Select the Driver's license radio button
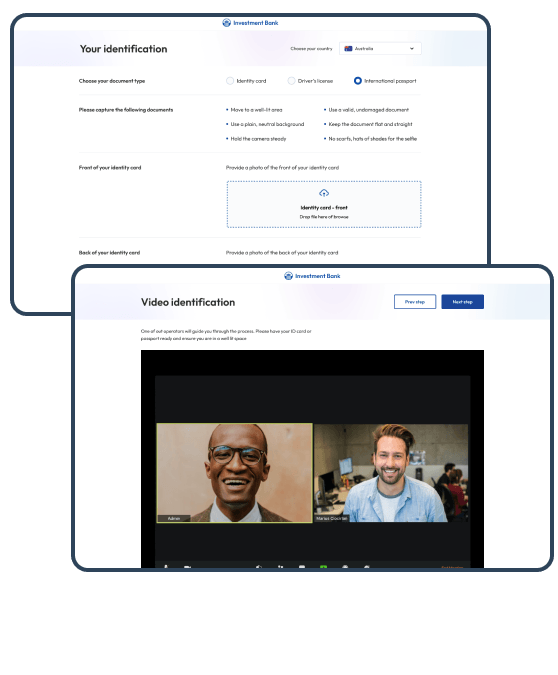 [x=291, y=81]
